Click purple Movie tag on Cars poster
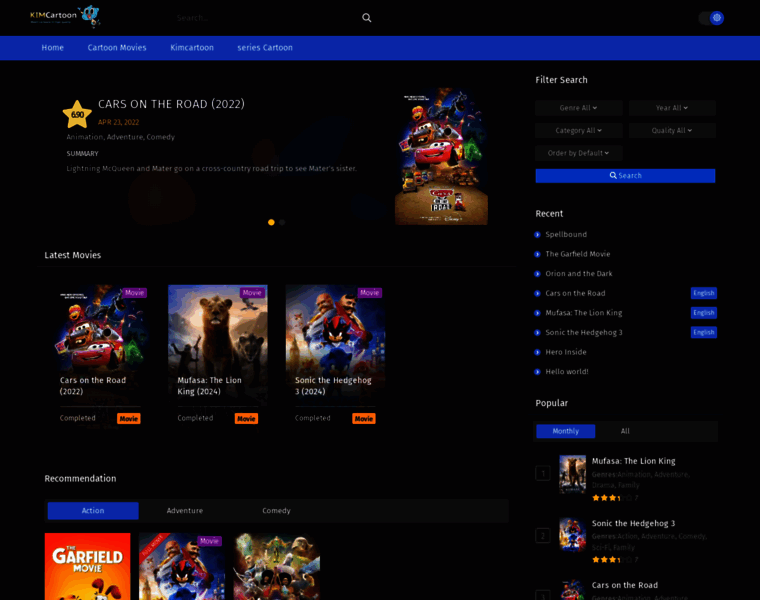The height and width of the screenshot is (600, 760). (x=134, y=293)
